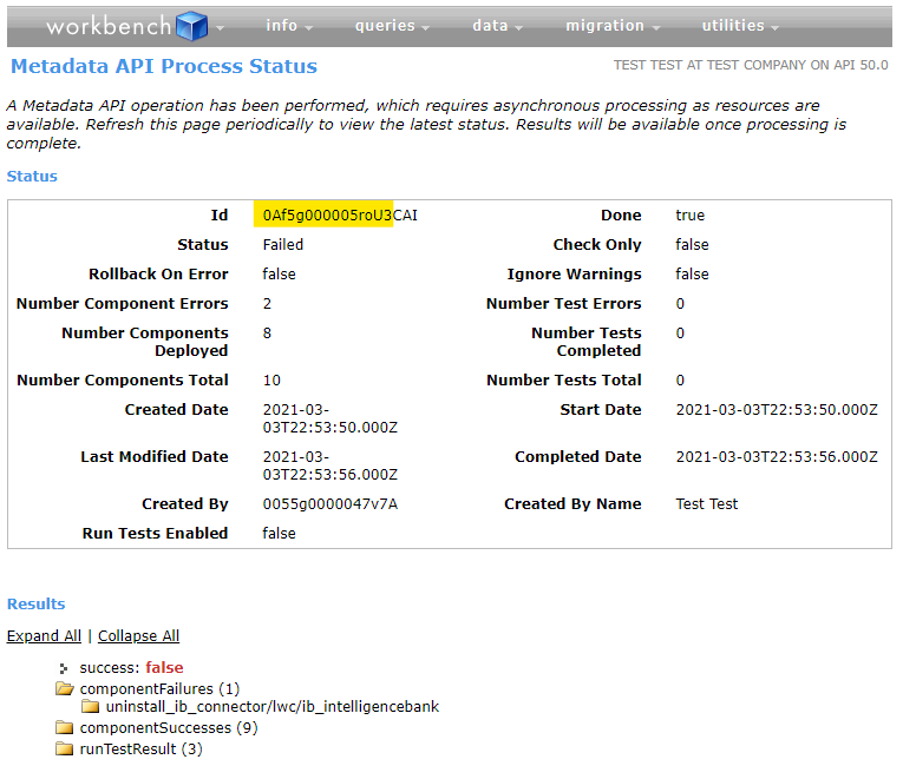The width and height of the screenshot is (904, 766).
Task: Open the dropdown arrow beside workbench logo
Action: click(x=220, y=28)
